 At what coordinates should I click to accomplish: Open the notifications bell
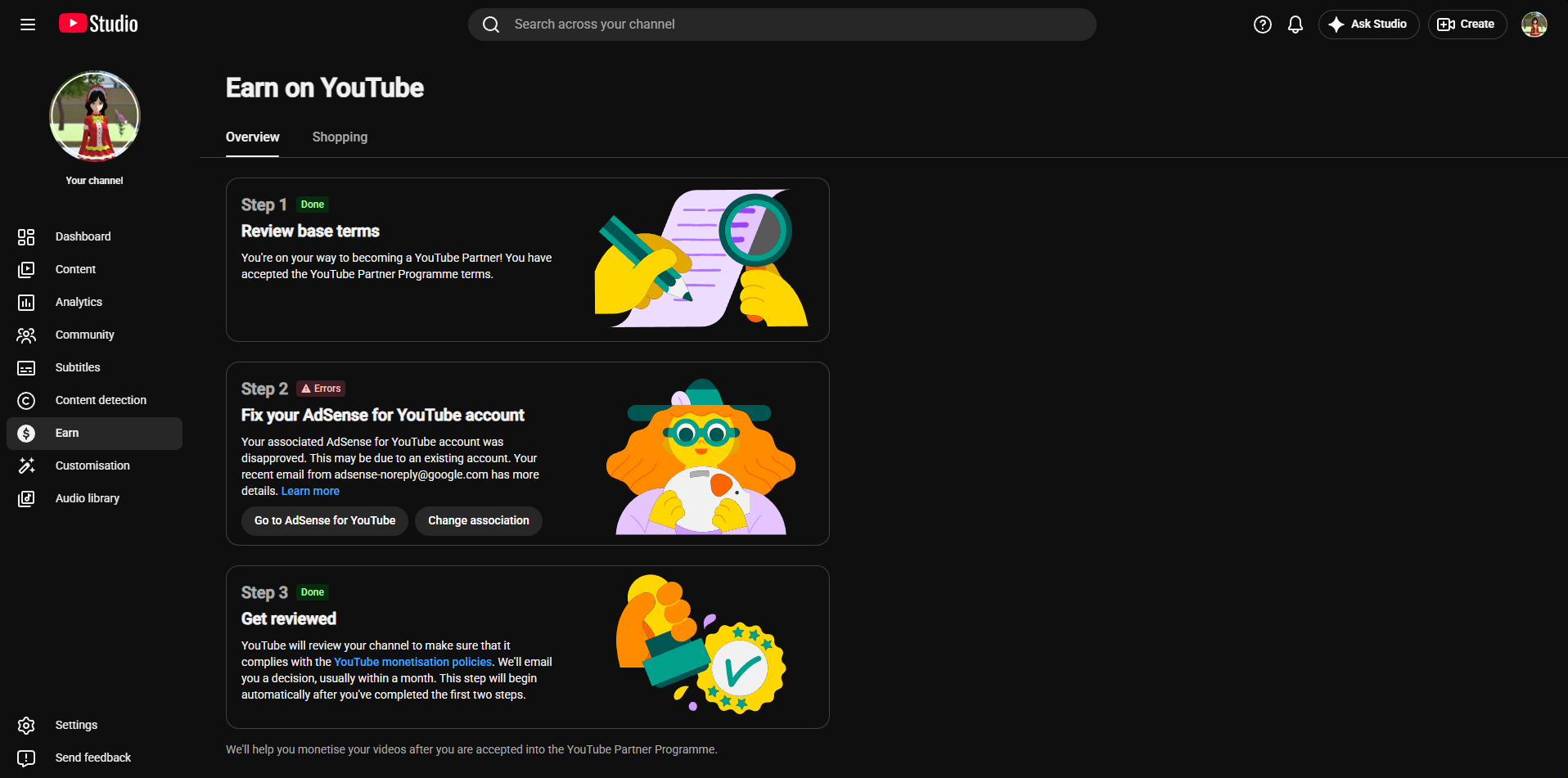tap(1295, 25)
